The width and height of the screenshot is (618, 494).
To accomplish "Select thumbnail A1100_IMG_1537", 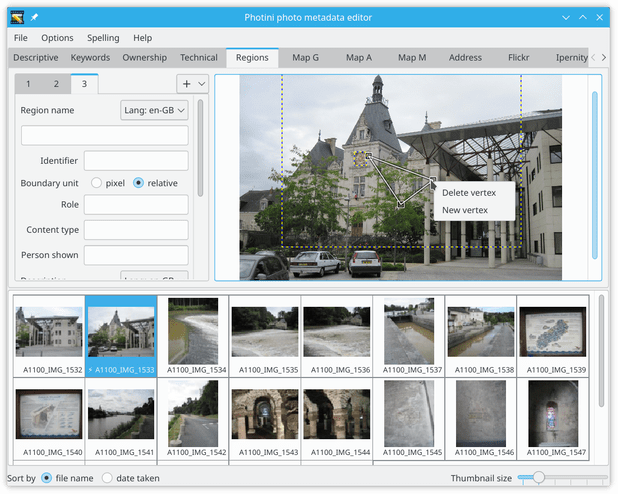I will click(x=409, y=336).
